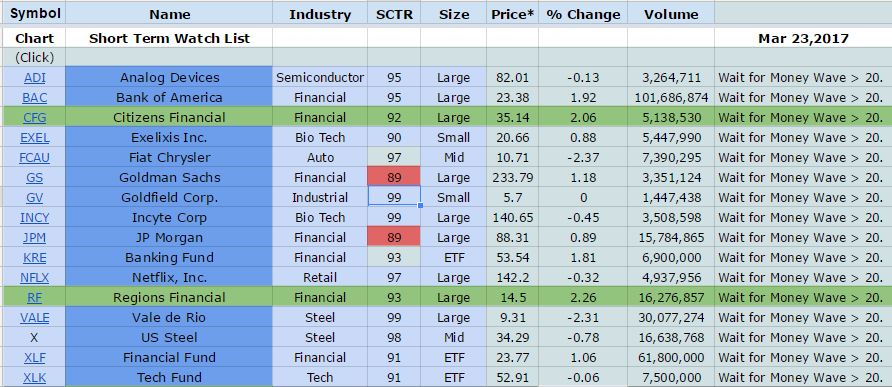
Task: Open the GS chart link
Action: pos(34,178)
